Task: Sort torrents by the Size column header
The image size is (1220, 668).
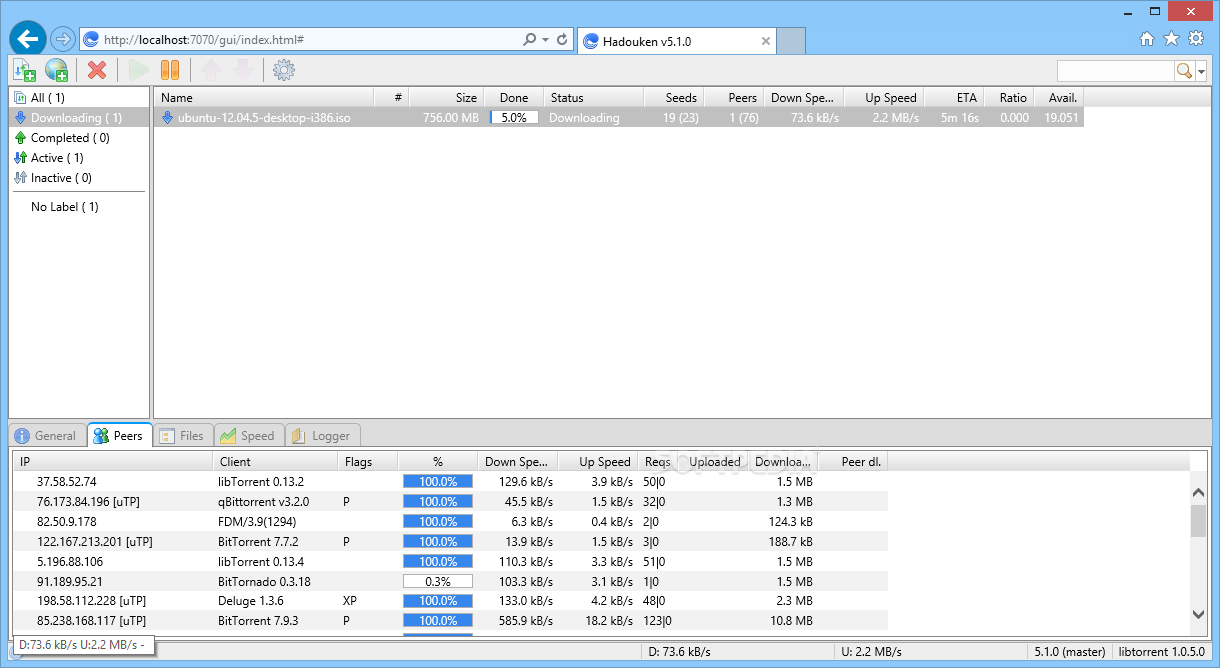Action: (x=446, y=98)
